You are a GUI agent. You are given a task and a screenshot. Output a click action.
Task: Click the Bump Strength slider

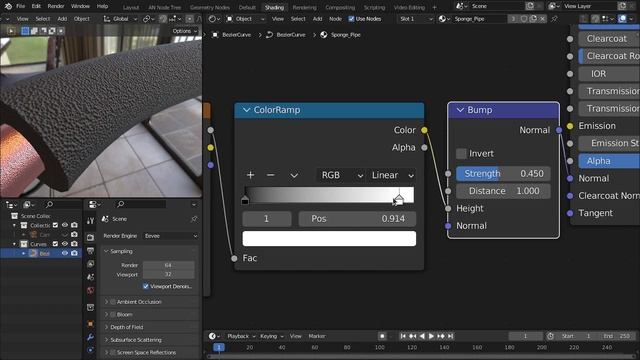coord(503,173)
